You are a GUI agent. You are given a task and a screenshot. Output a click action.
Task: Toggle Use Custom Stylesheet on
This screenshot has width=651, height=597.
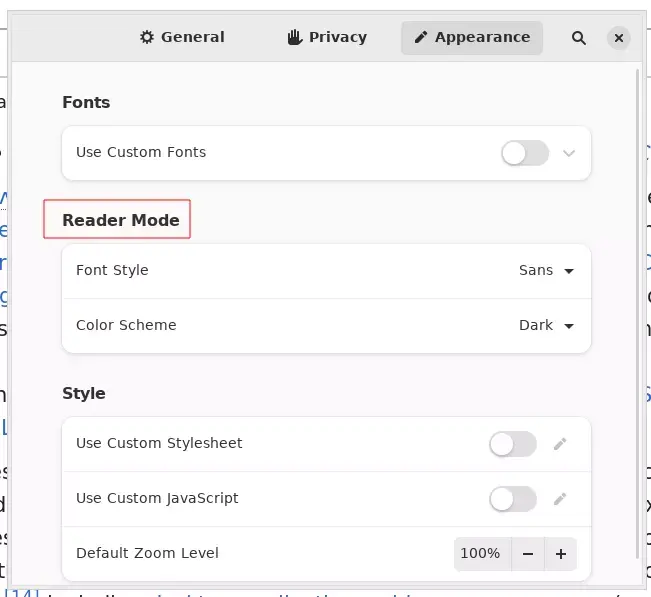tap(513, 444)
